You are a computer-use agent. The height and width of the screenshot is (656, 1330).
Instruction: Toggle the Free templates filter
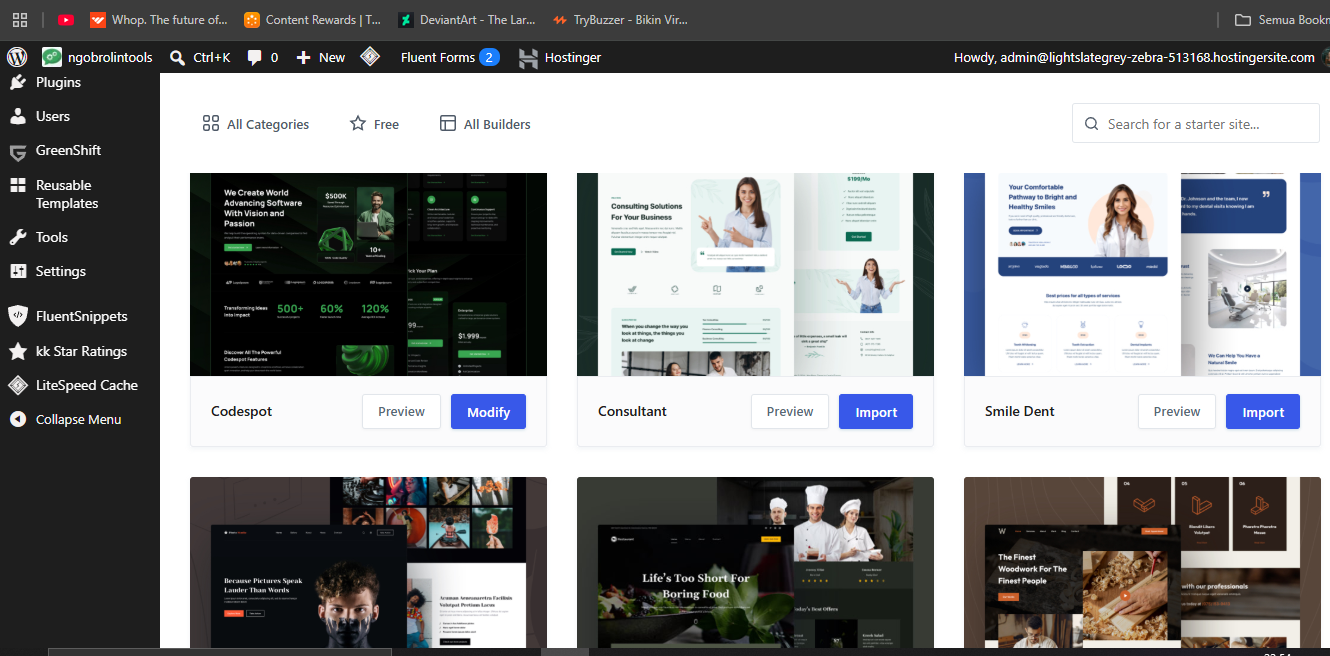(374, 124)
